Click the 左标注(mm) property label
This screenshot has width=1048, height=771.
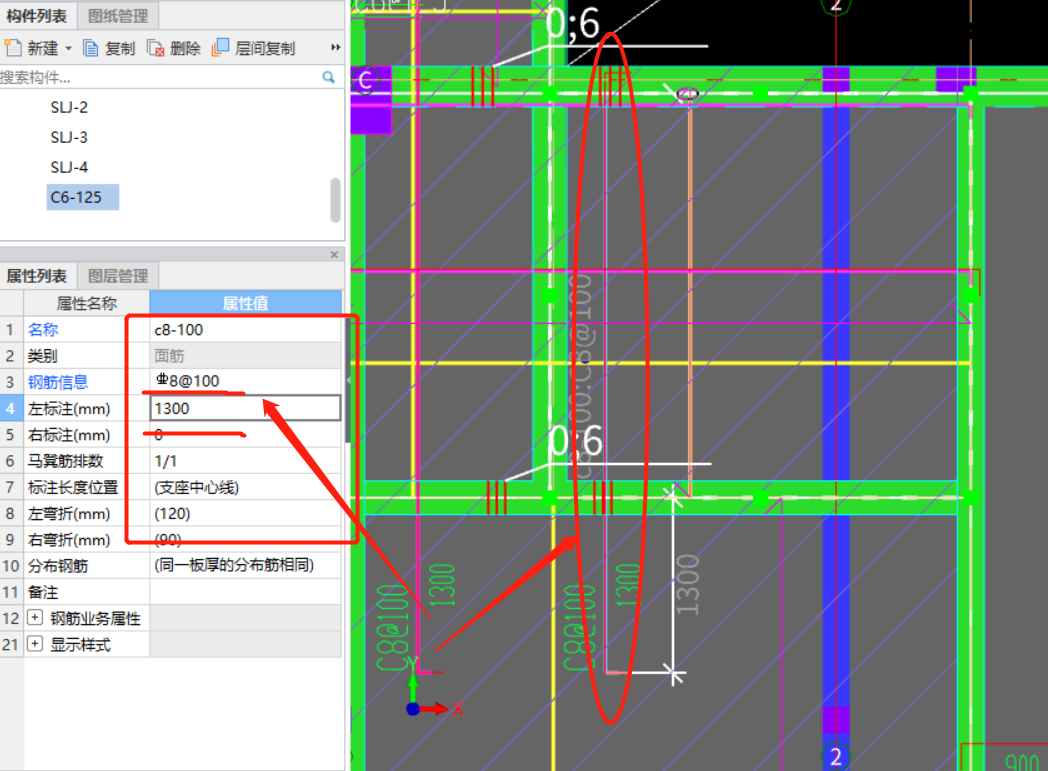click(x=69, y=408)
